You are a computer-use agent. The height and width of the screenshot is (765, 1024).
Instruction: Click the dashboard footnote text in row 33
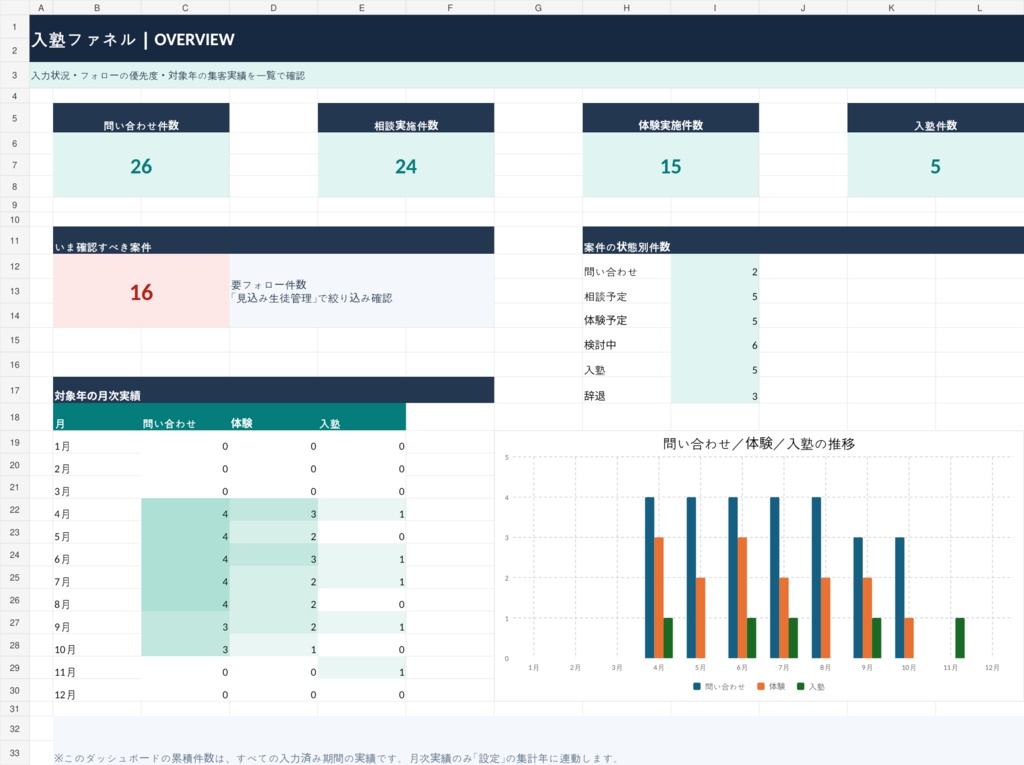(336, 758)
